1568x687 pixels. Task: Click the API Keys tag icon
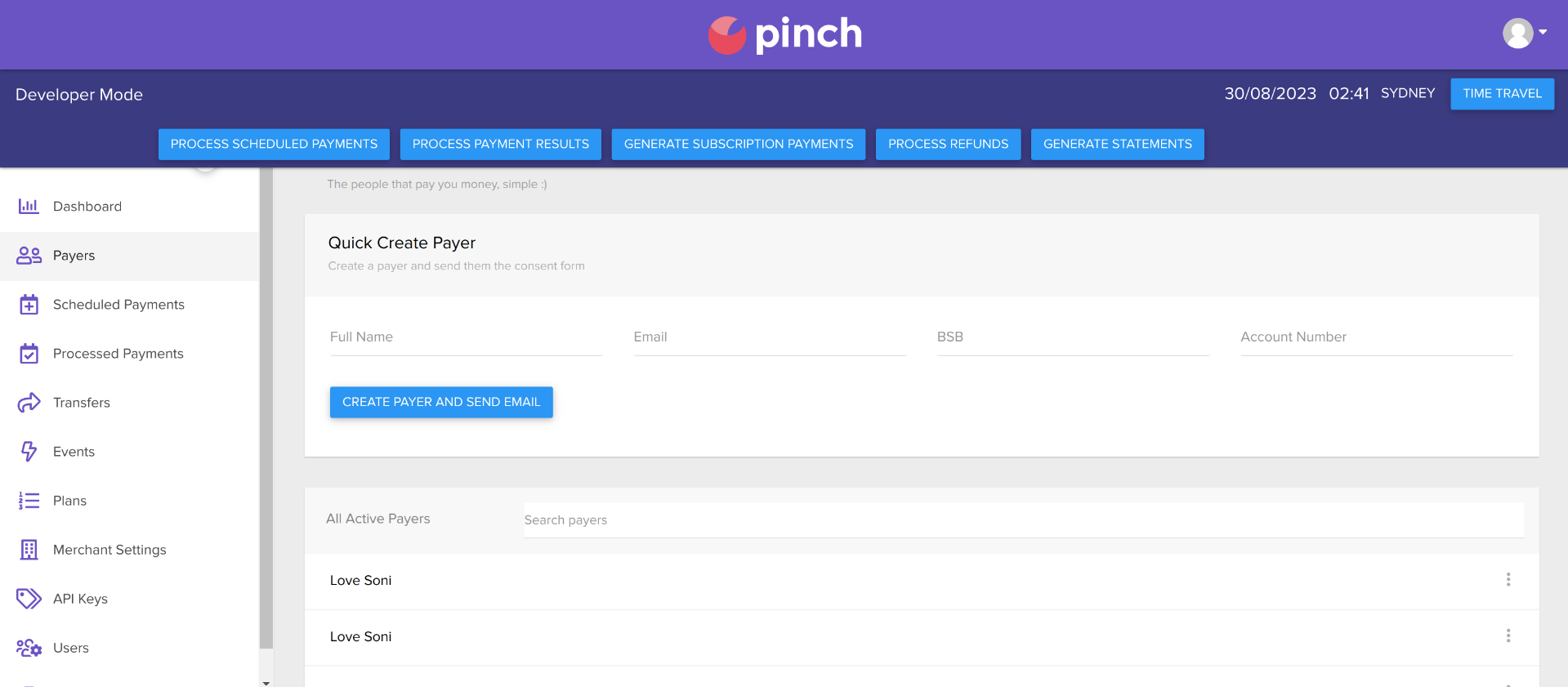(29, 599)
